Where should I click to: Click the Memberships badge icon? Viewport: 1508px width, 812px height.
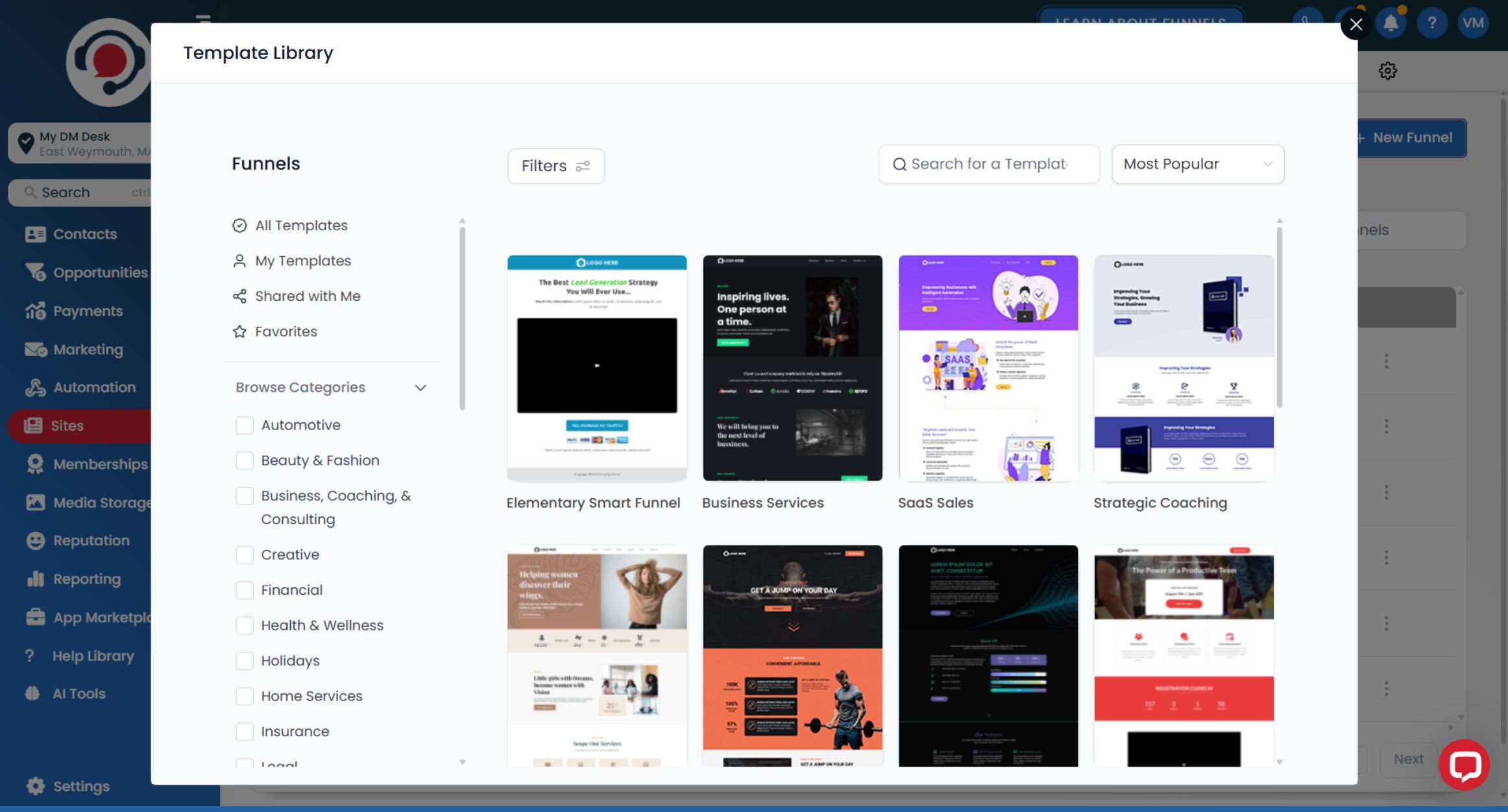point(35,464)
